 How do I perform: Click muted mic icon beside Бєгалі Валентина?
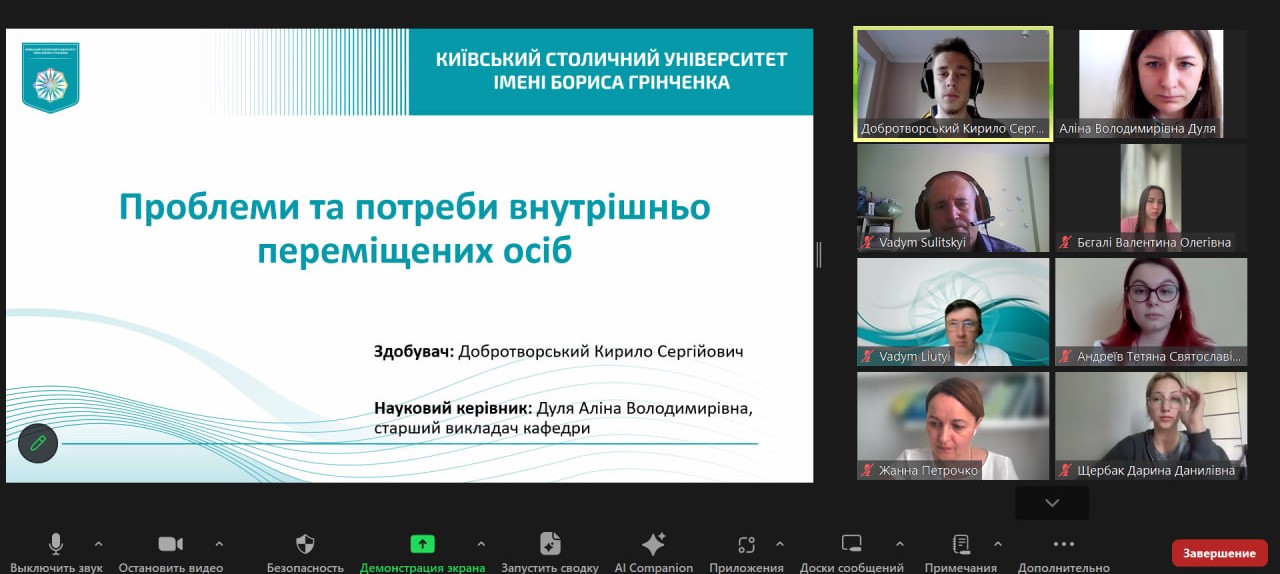pyautogui.click(x=1066, y=242)
